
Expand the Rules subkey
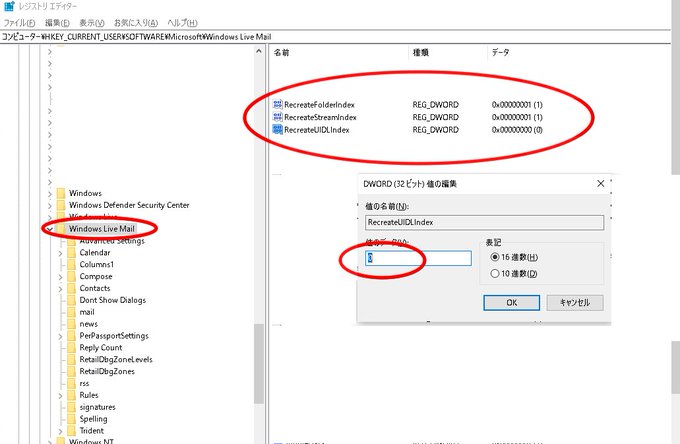tap(60, 395)
